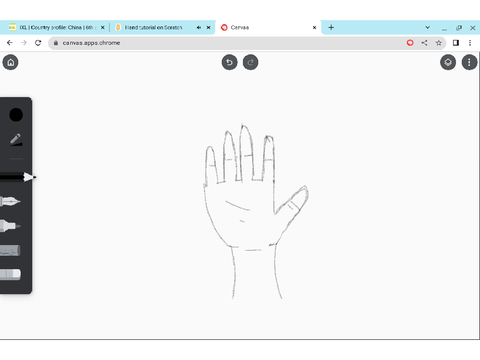Open the layers panel
The width and height of the screenshot is (480, 360).
(448, 62)
